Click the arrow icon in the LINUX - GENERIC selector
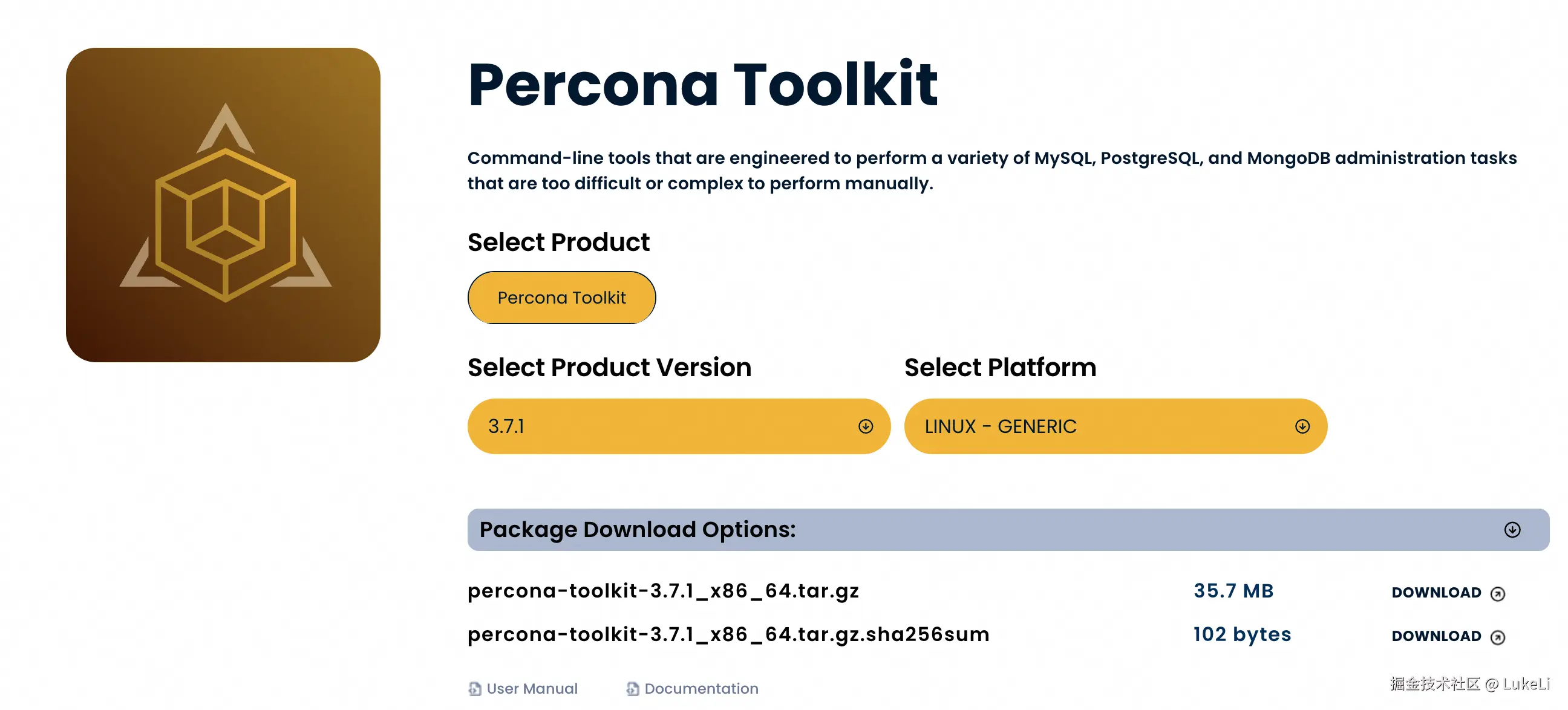The width and height of the screenshot is (1568, 710). (x=1302, y=426)
